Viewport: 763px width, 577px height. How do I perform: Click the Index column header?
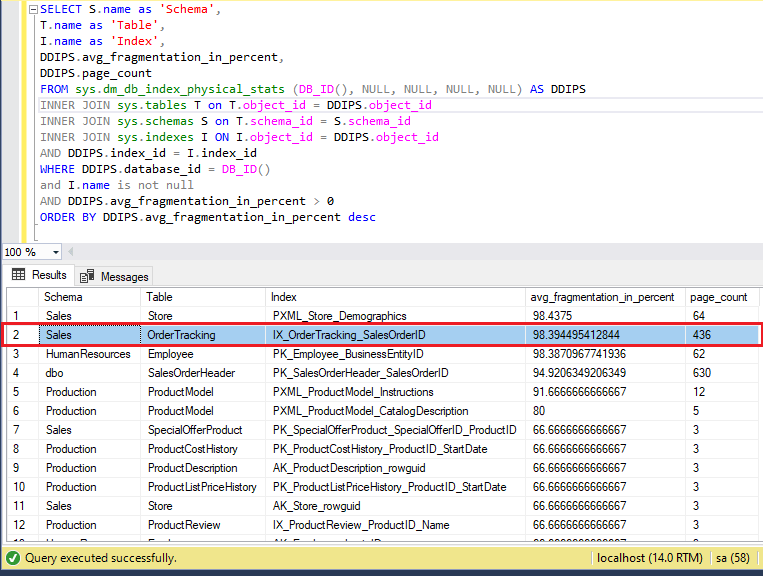point(396,297)
